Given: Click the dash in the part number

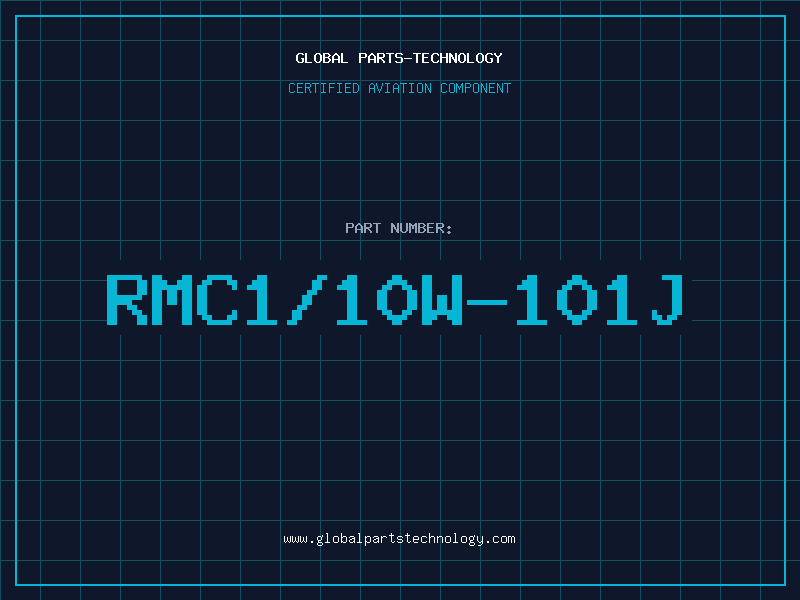Looking at the screenshot, I should pos(487,302).
